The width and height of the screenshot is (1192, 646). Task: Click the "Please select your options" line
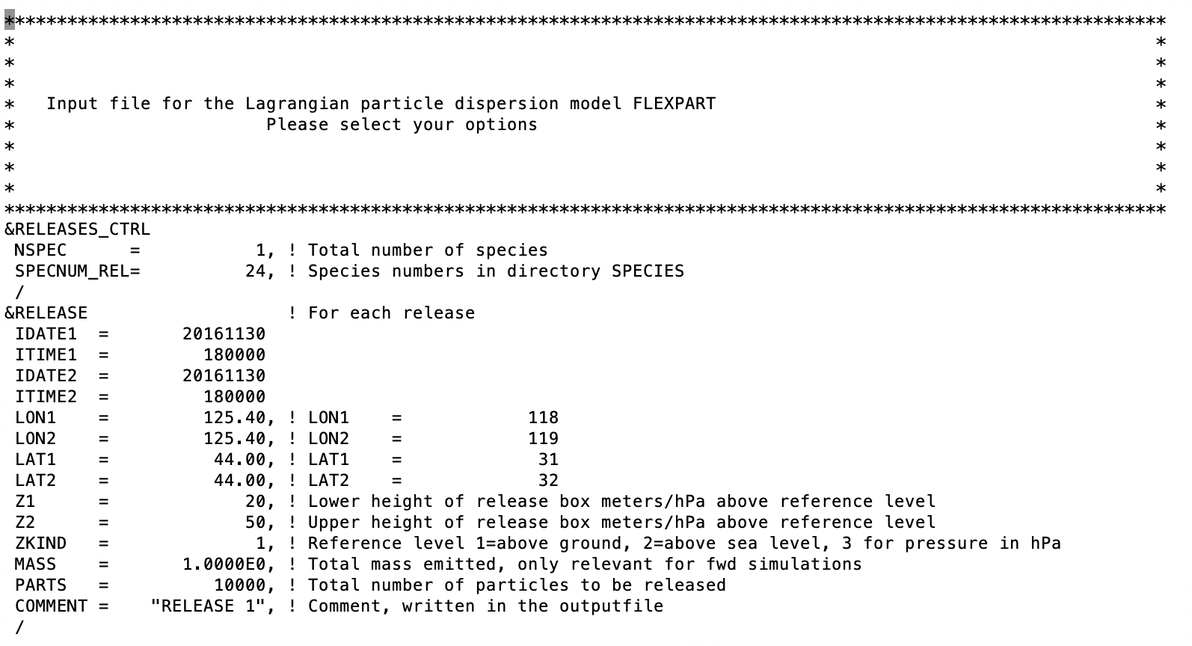point(401,125)
